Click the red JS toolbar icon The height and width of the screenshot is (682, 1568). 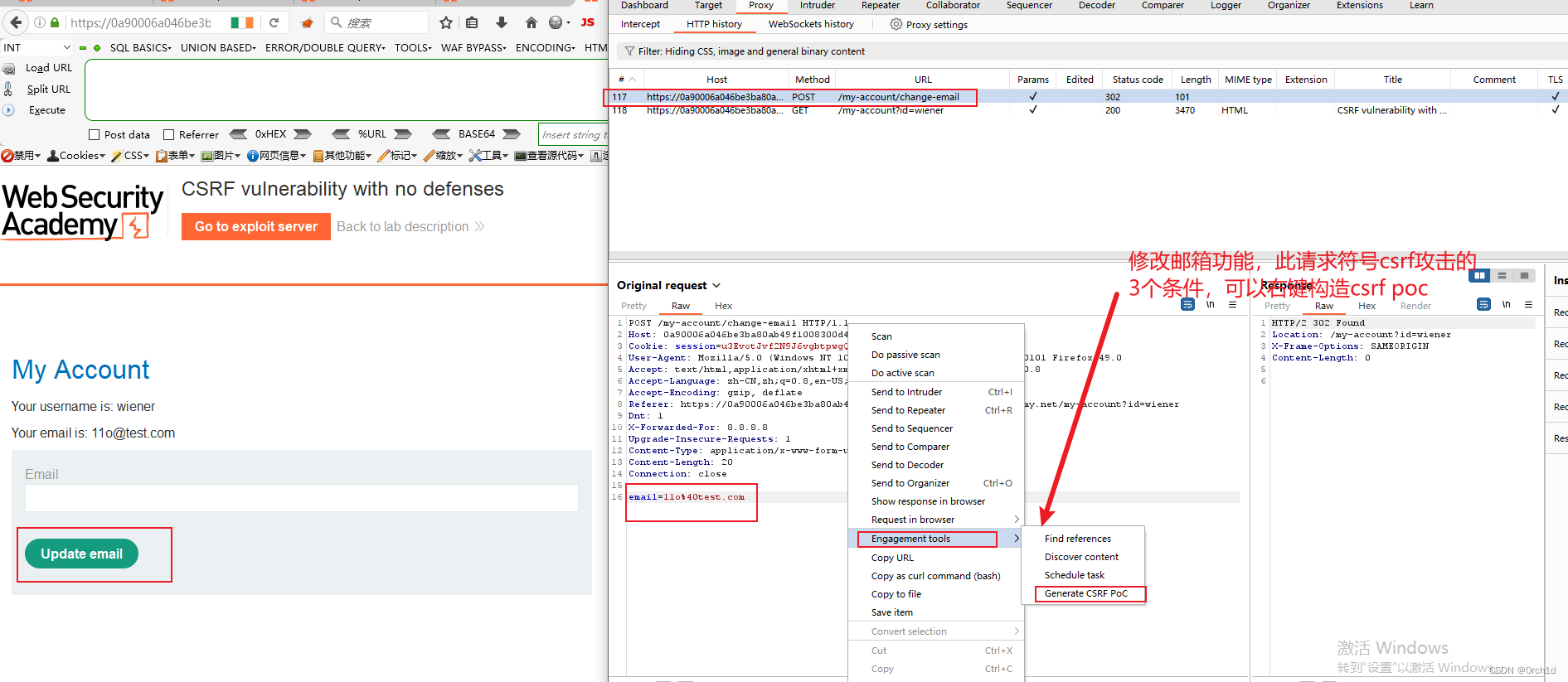click(588, 22)
